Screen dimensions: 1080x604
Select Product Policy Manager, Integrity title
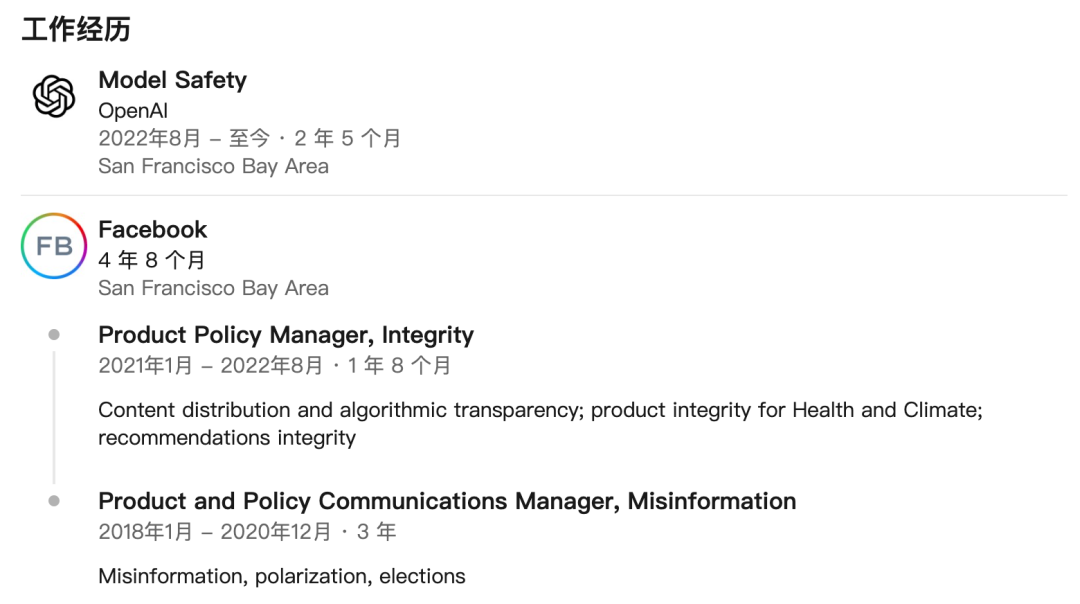pos(286,335)
